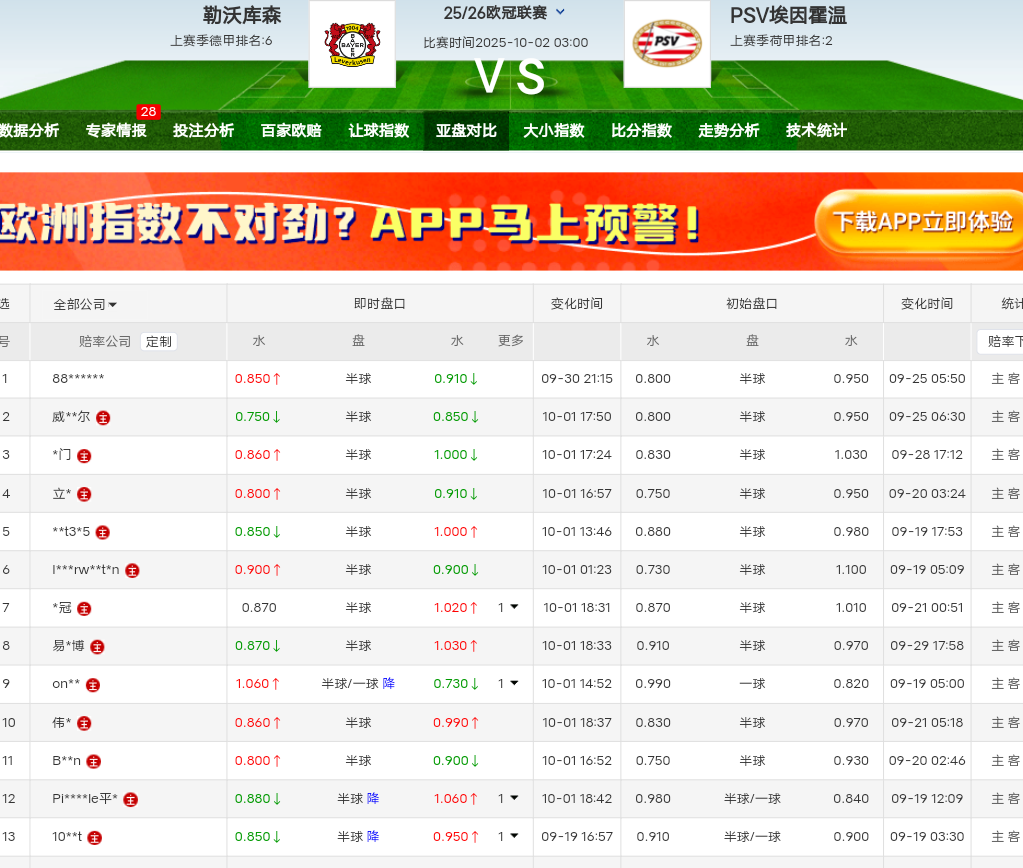The height and width of the screenshot is (868, 1023).
Task: Expand the more-odds arrow in on** row
Action: [x=514, y=684]
